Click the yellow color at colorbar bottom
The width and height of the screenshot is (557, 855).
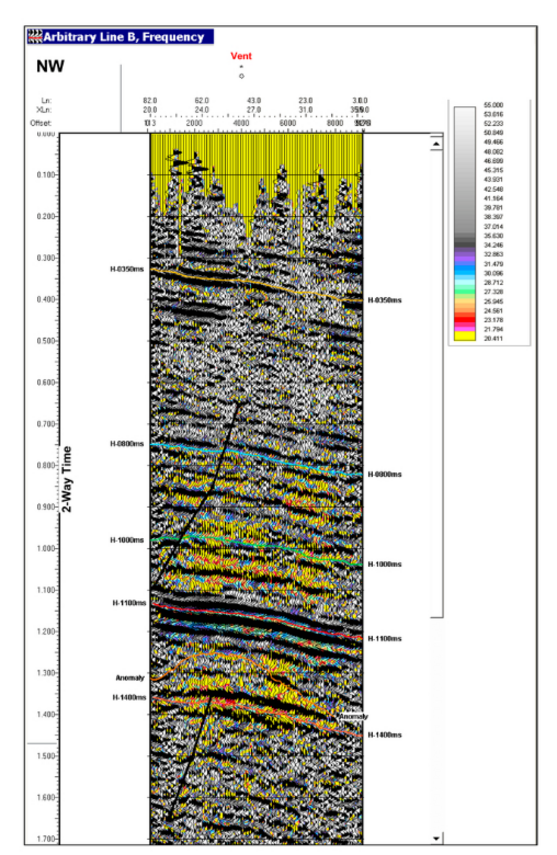(465, 336)
